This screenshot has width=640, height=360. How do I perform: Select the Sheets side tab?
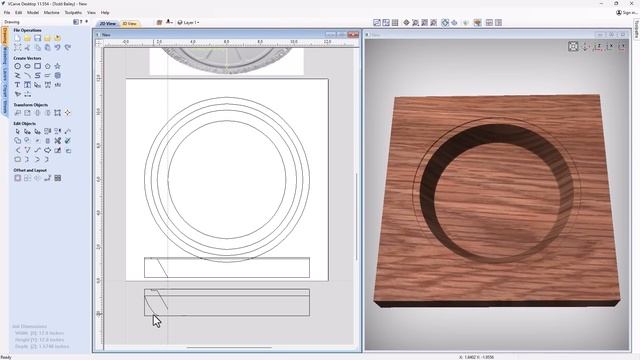coord(5,107)
